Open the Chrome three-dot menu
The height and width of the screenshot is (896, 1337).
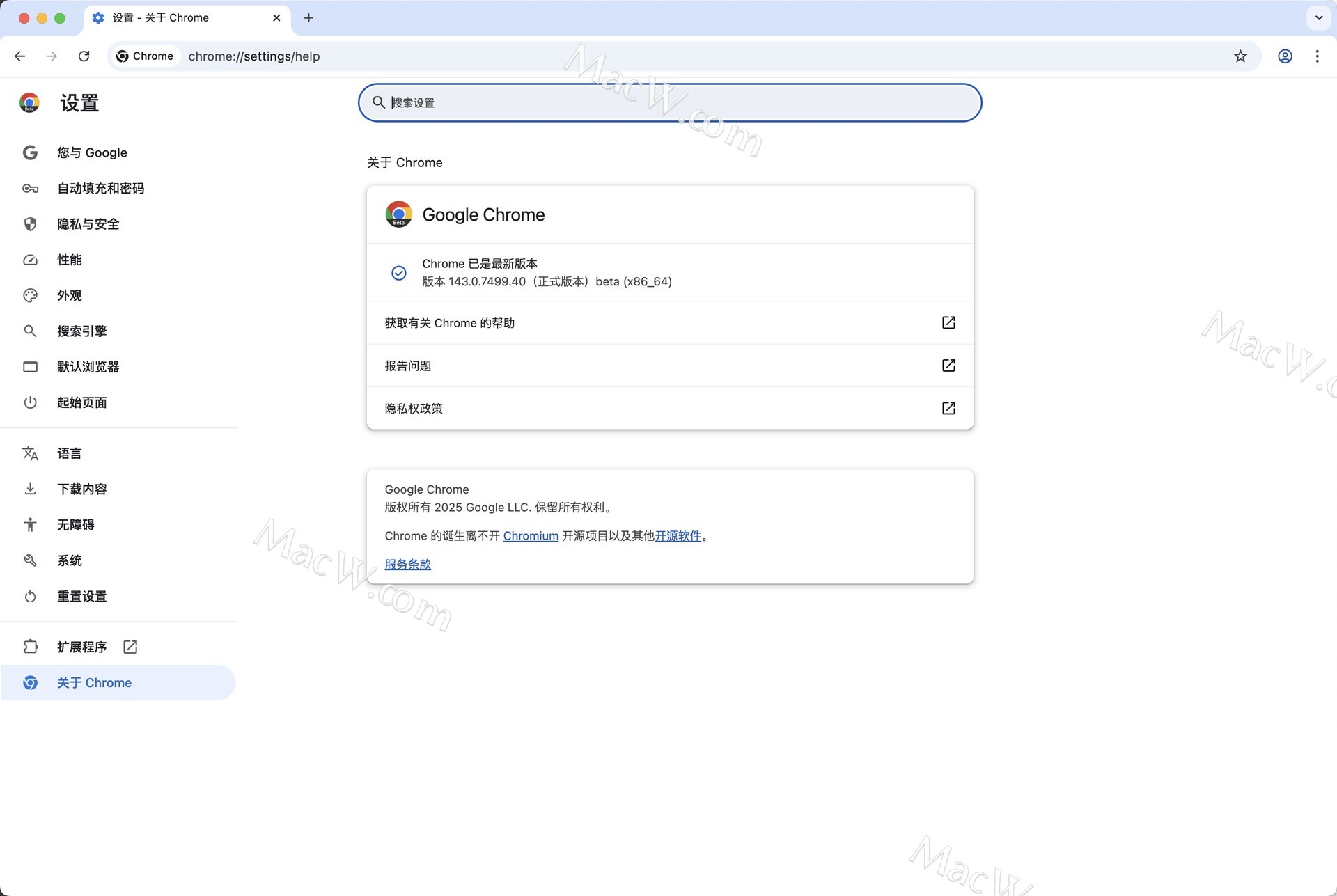[x=1317, y=56]
